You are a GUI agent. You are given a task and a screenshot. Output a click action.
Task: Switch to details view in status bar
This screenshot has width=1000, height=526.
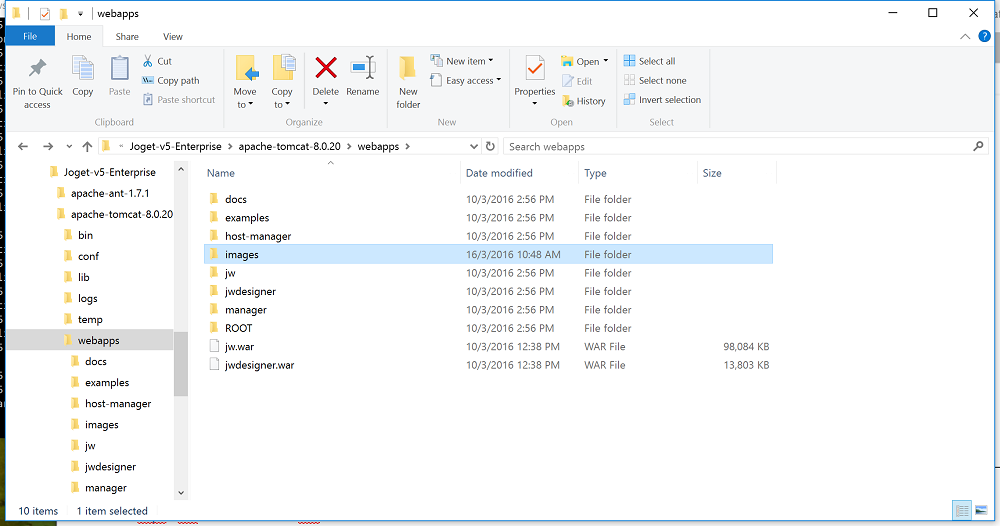point(961,511)
